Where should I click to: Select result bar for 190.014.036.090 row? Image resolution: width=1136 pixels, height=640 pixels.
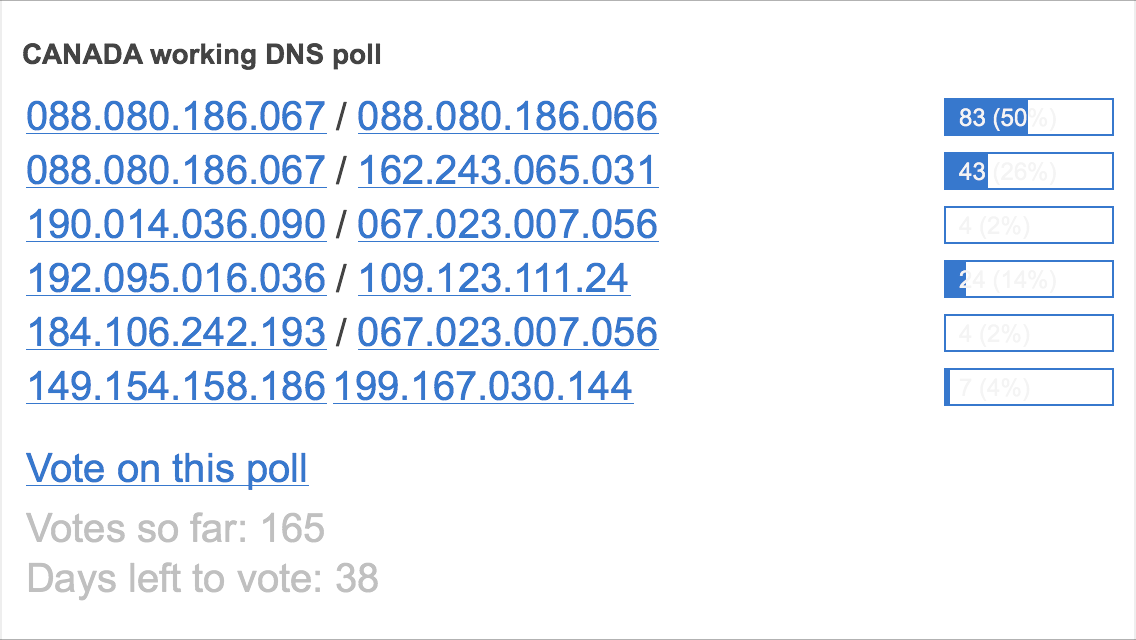(1029, 225)
